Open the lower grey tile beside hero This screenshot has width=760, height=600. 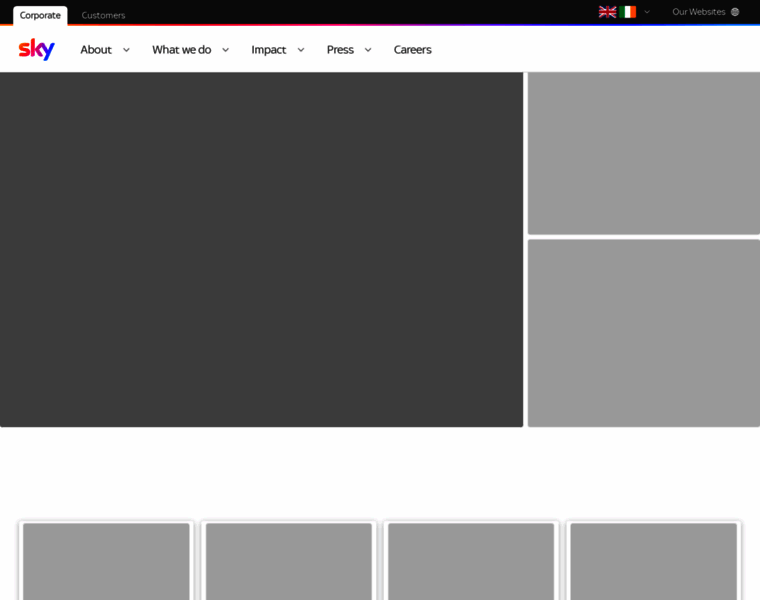coord(644,333)
